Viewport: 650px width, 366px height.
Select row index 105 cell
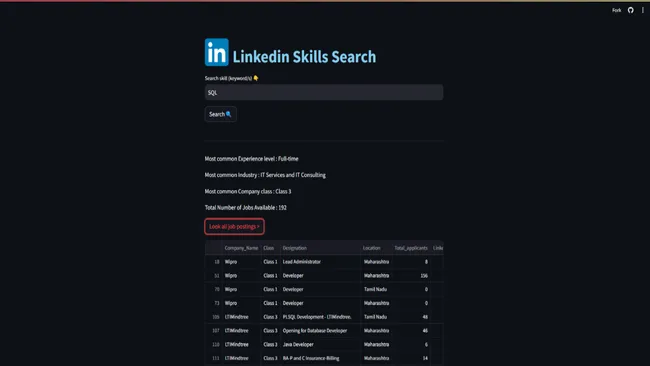click(x=214, y=317)
